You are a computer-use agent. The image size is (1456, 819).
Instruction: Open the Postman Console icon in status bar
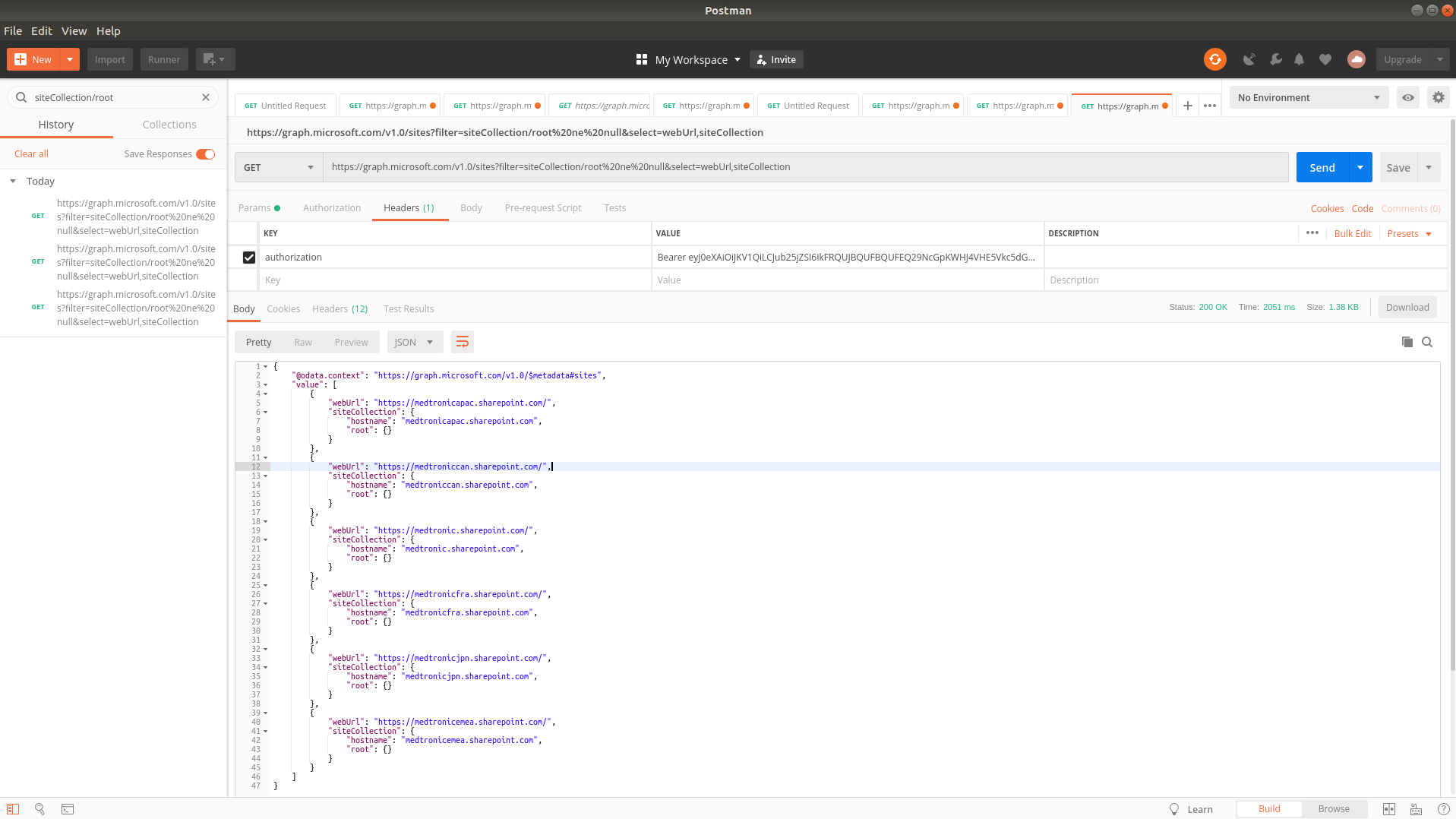[x=68, y=808]
